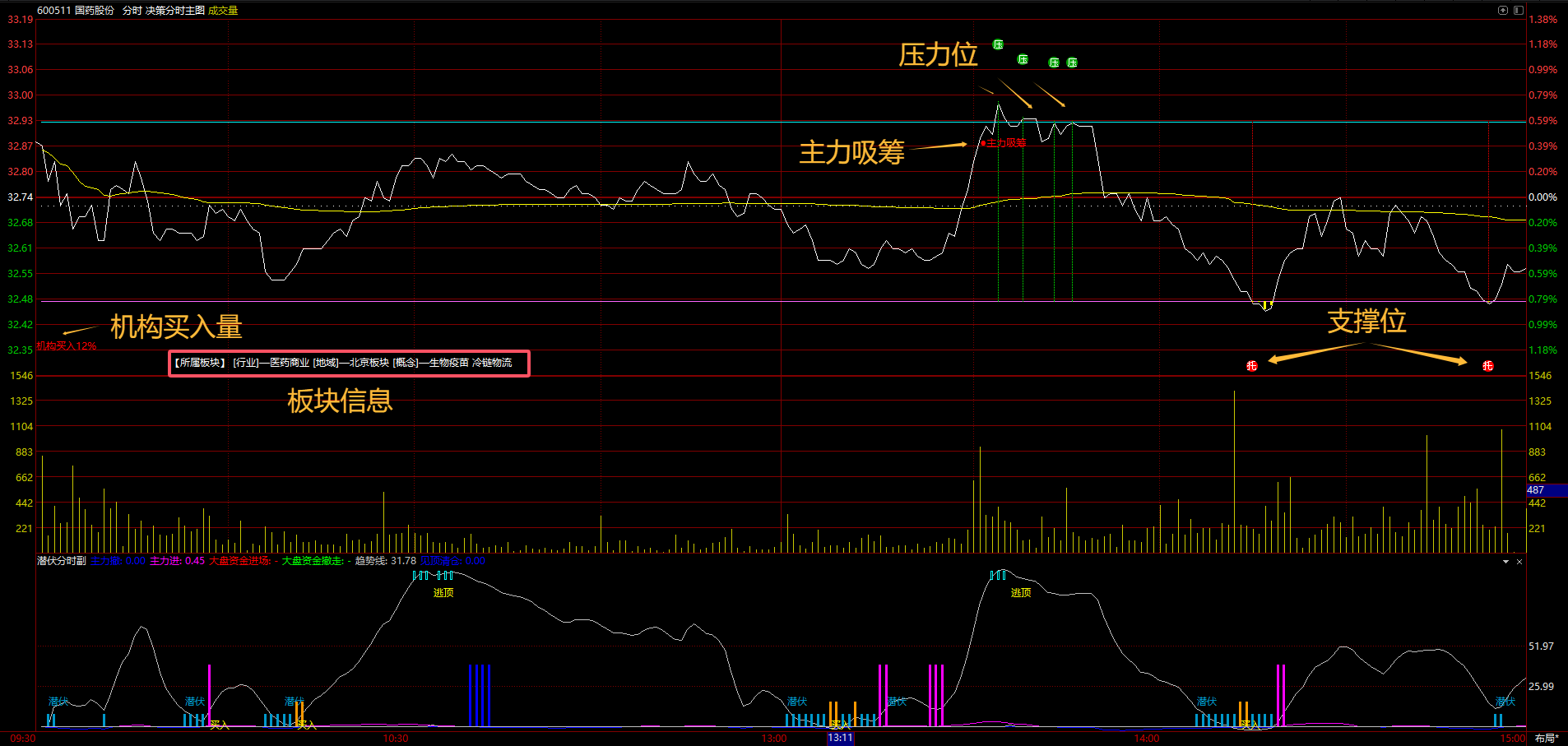
Task: Click the 分时 label in the header
Action: [132, 11]
